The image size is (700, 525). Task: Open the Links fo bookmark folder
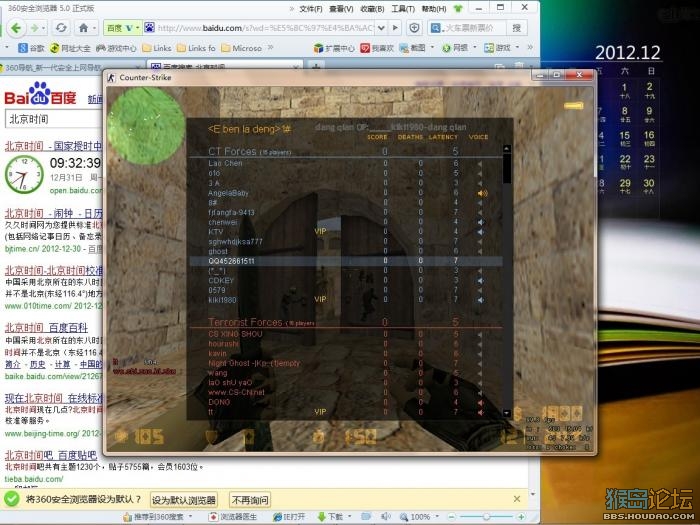coord(196,48)
